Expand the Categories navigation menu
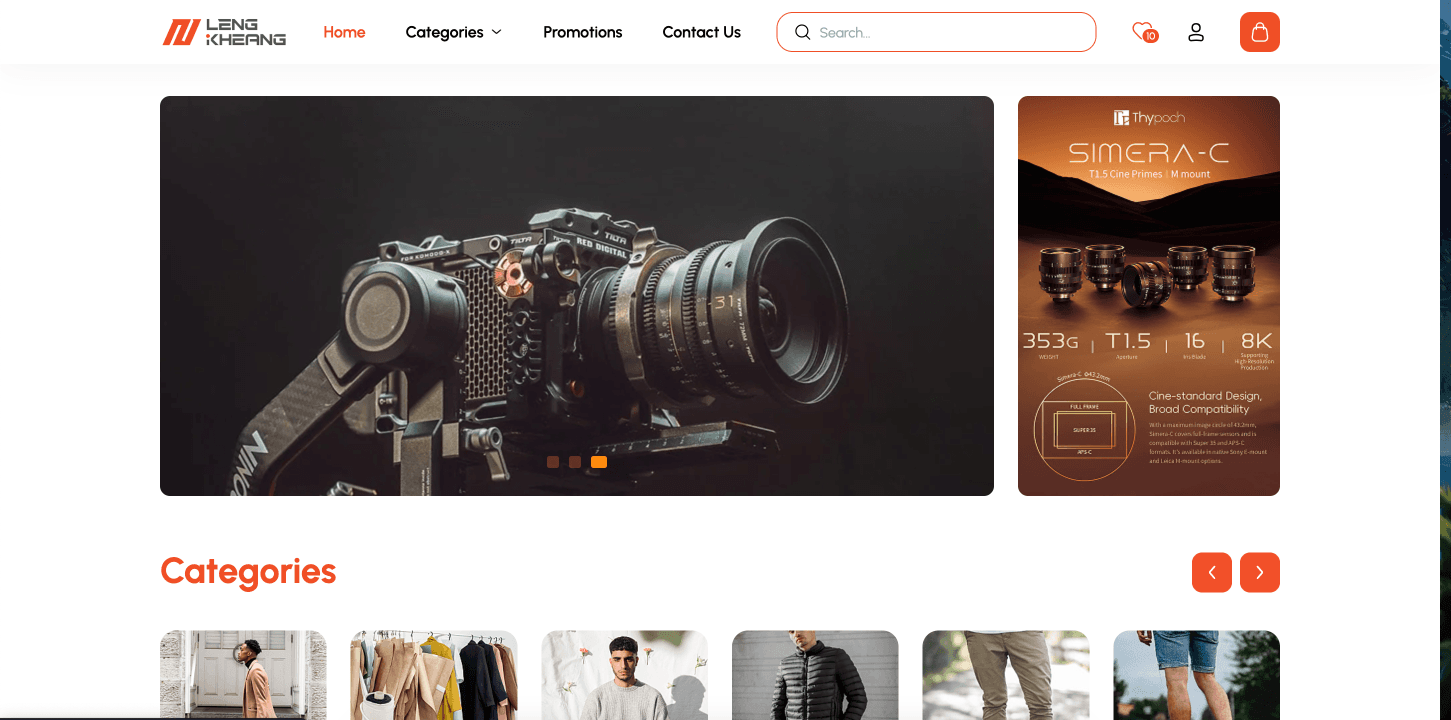This screenshot has height=720, width=1451. 444,32
